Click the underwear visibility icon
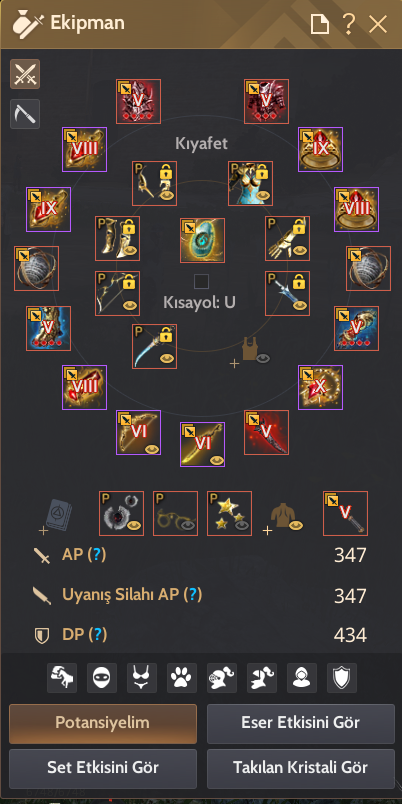 pyautogui.click(x=142, y=678)
